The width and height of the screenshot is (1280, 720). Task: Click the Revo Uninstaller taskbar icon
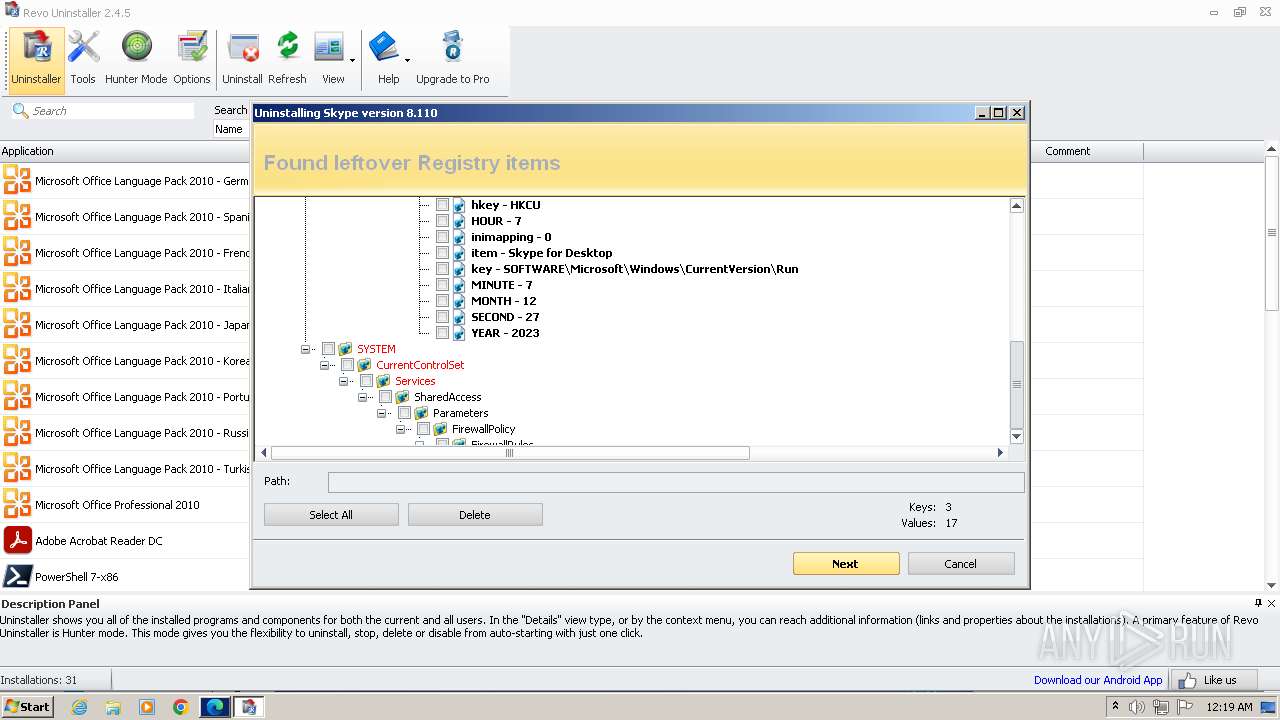(x=249, y=707)
